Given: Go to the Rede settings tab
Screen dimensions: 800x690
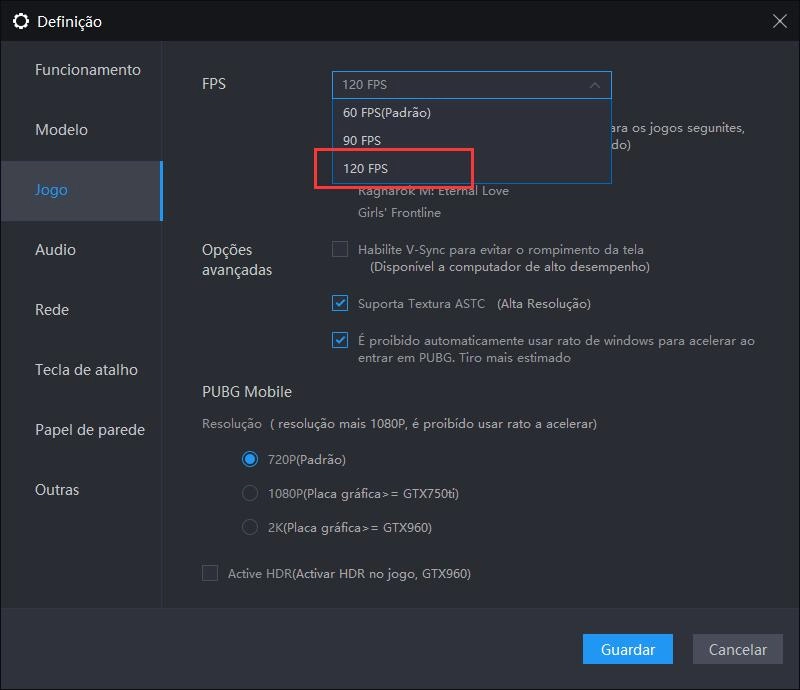Looking at the screenshot, I should tap(52, 310).
